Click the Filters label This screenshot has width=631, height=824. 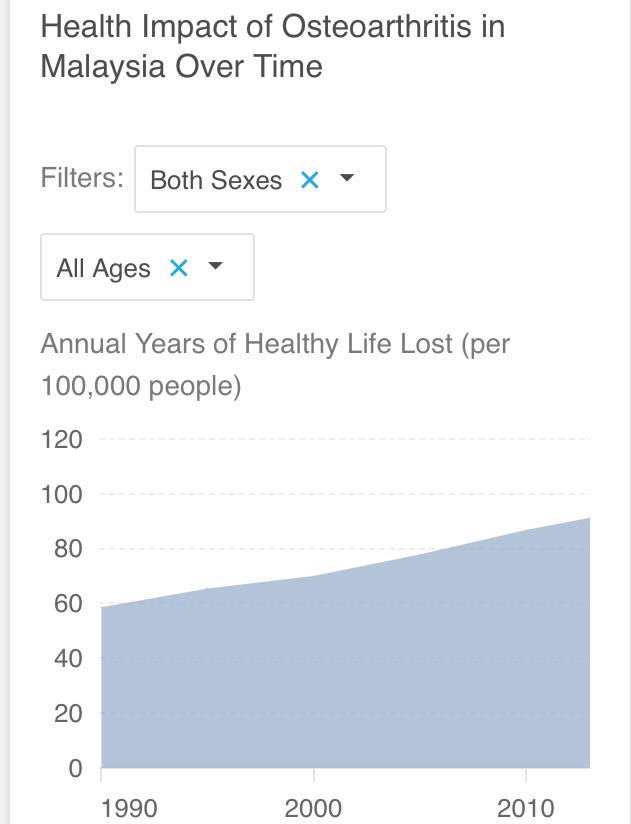82,178
